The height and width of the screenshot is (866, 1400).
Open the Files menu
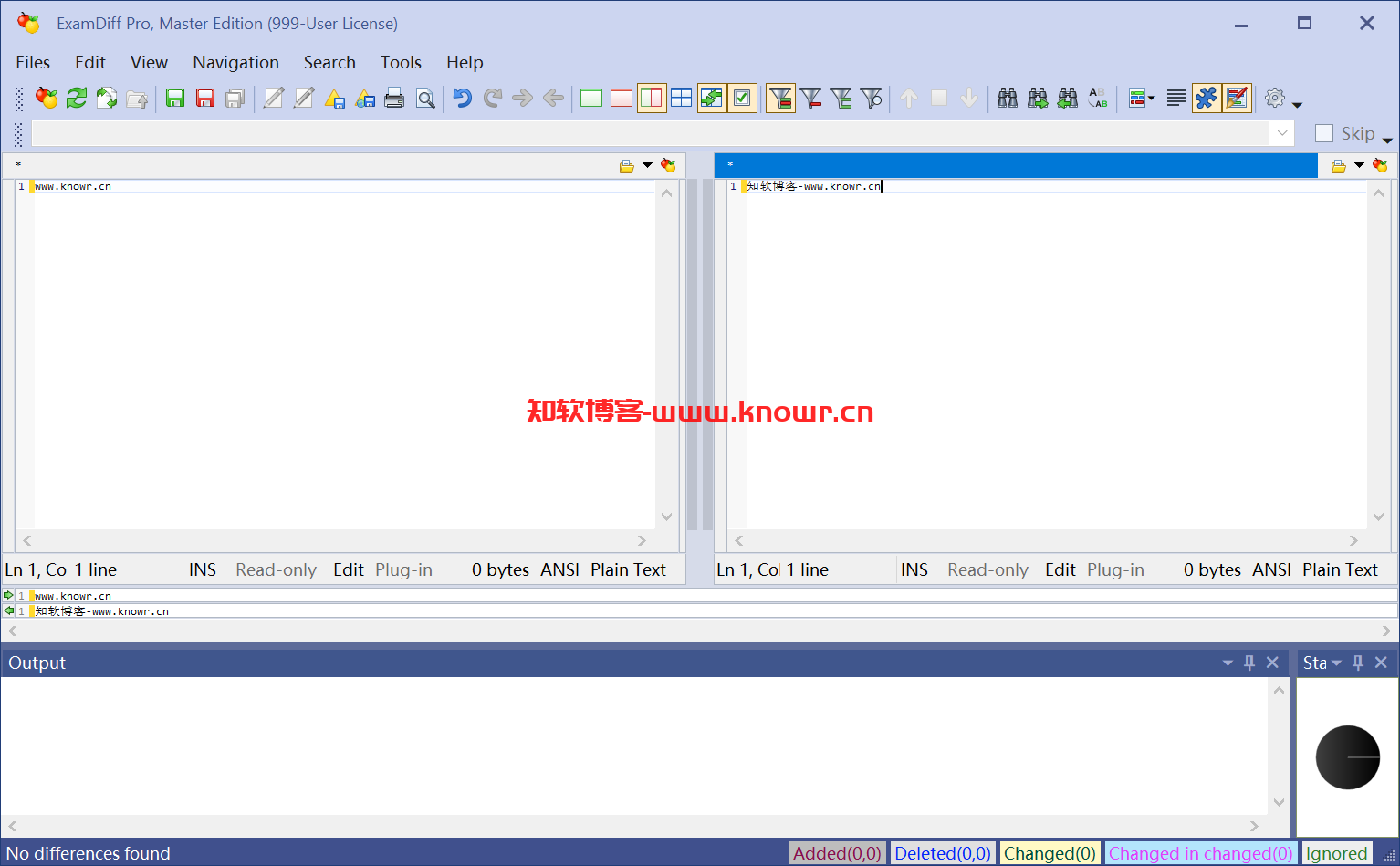tap(33, 62)
